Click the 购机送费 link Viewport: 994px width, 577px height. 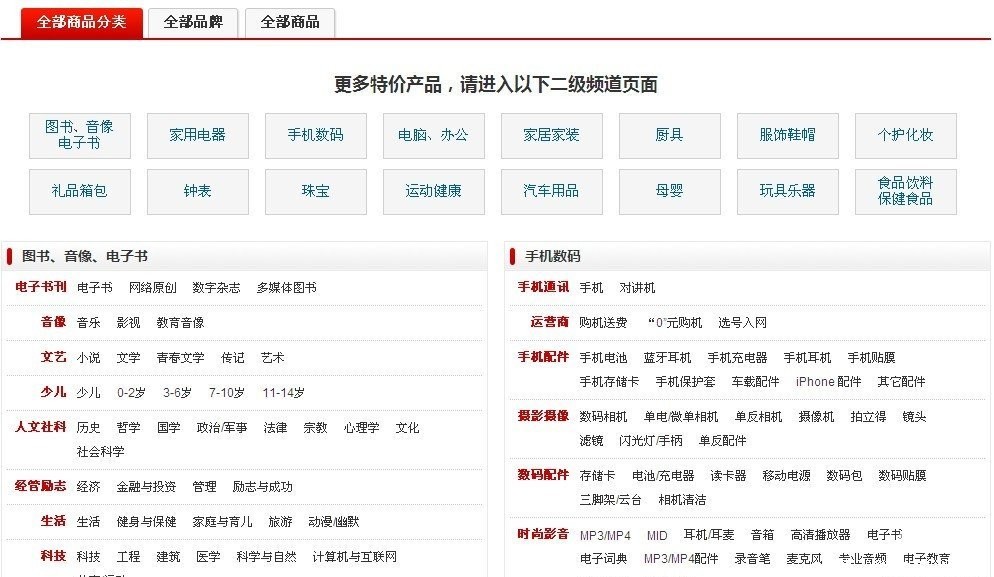603,323
